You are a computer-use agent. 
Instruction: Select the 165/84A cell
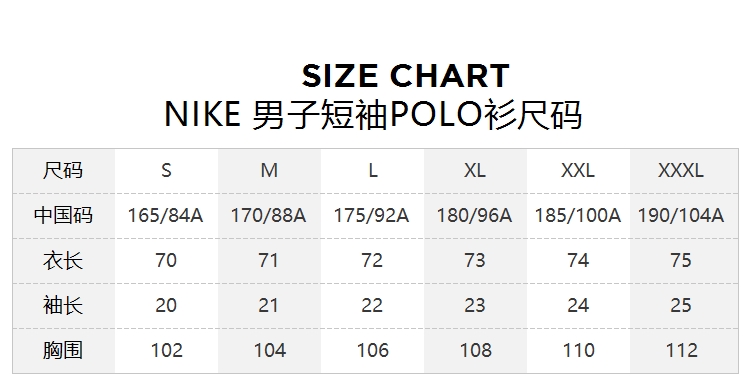[165, 216]
